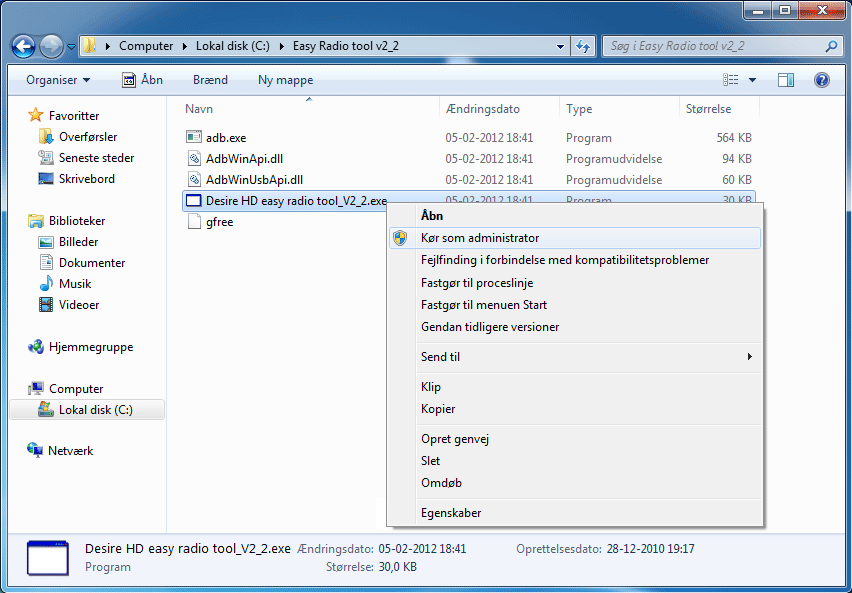This screenshot has height=593, width=852.
Task: Select the adb.exe file icon
Action: point(194,138)
